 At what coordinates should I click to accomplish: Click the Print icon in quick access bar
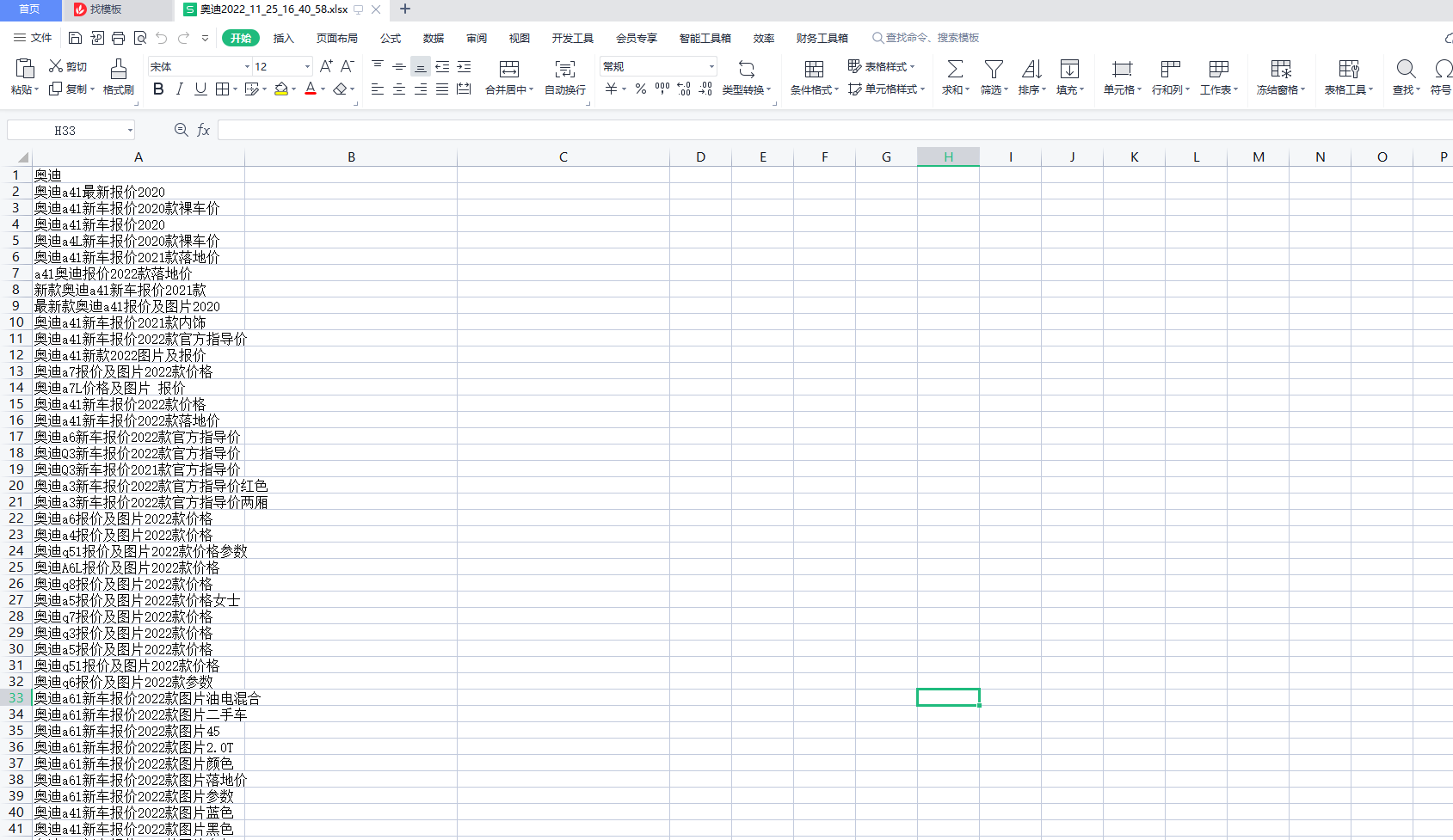pos(118,38)
